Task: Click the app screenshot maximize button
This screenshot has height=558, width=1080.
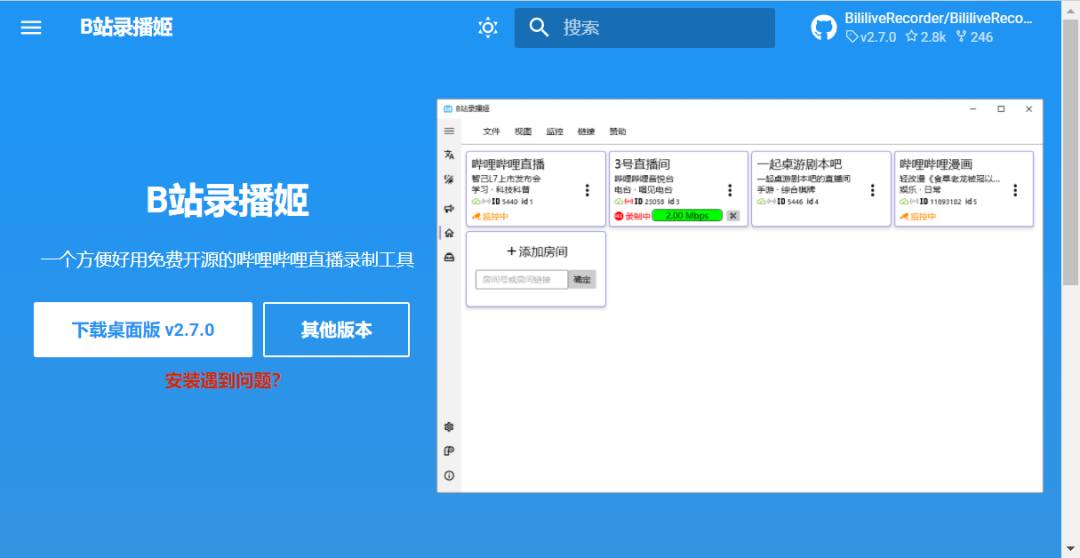Action: tap(1001, 109)
